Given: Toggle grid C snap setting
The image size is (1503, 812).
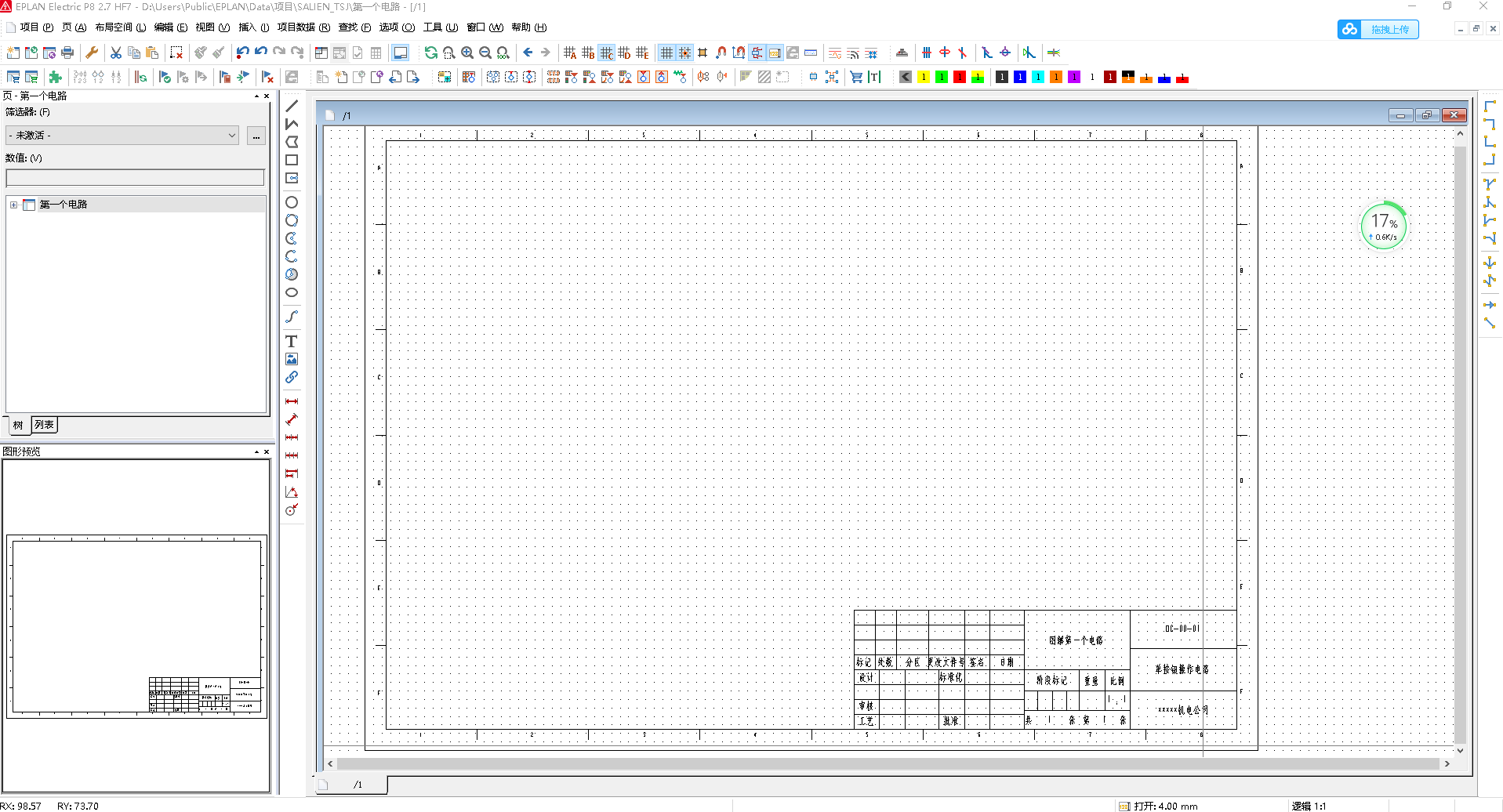Looking at the screenshot, I should pos(607,53).
